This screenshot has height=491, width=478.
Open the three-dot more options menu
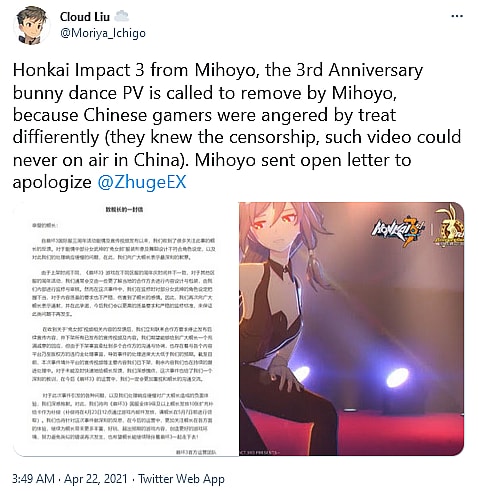457,16
